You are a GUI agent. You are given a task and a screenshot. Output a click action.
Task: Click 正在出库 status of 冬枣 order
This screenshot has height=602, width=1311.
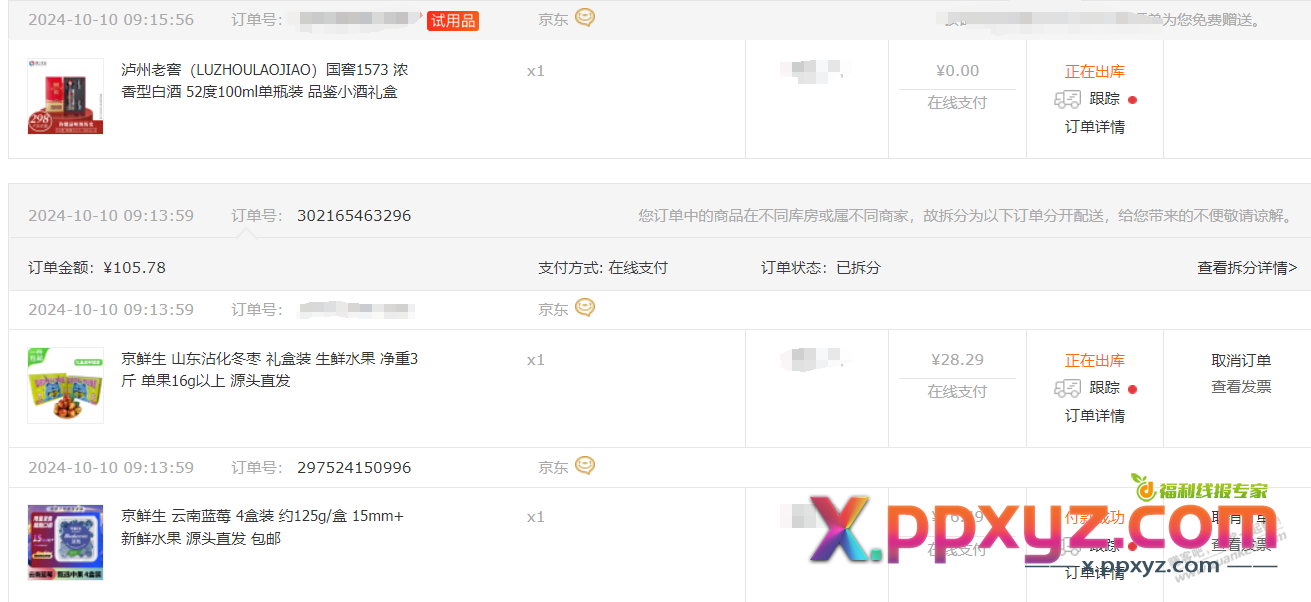tap(1095, 361)
